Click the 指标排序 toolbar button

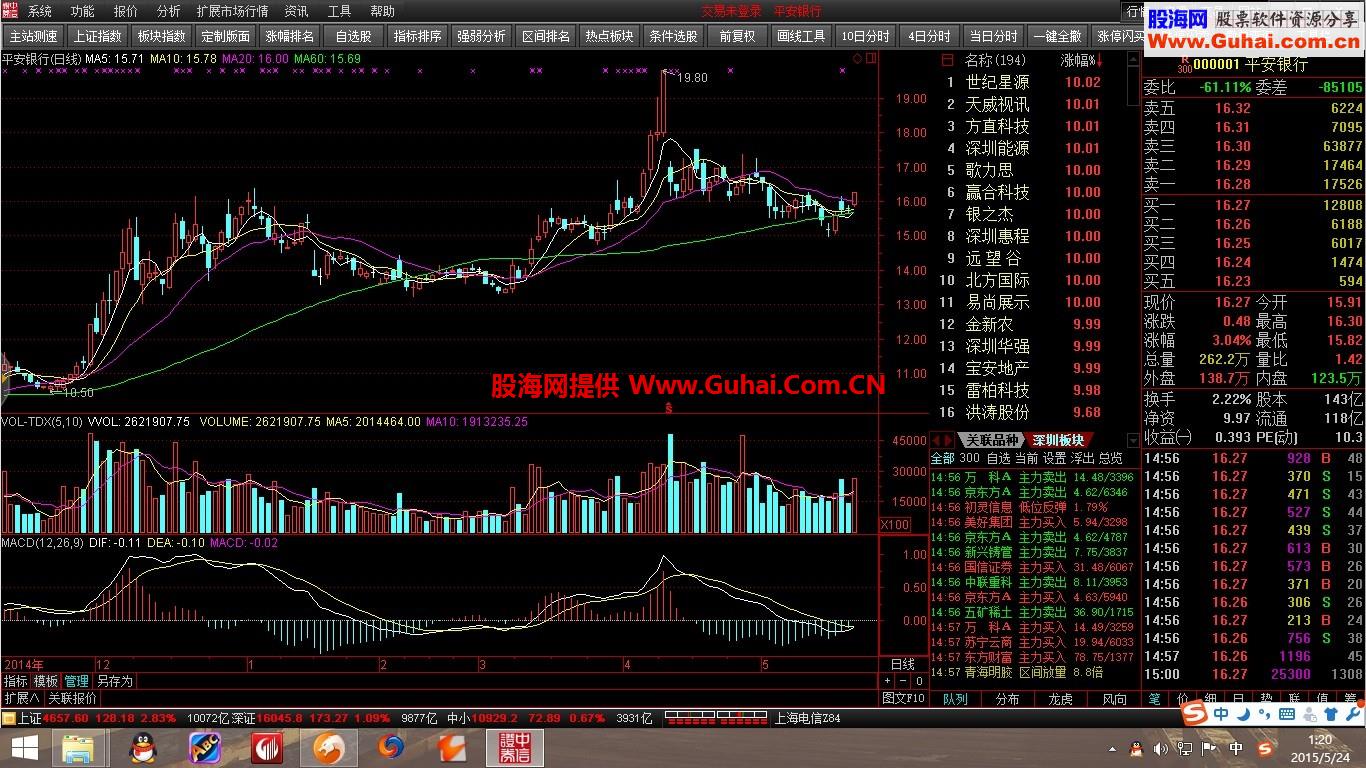point(418,36)
